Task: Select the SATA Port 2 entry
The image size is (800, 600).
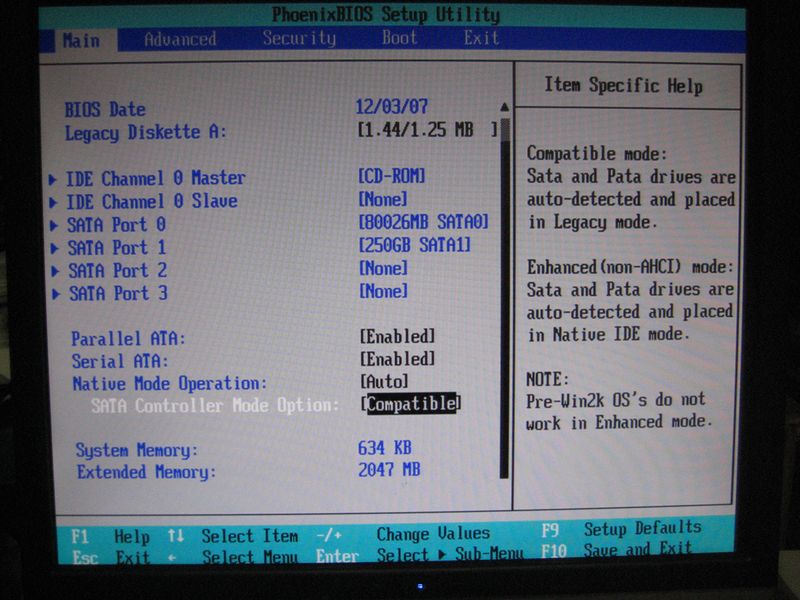Action: [x=118, y=270]
